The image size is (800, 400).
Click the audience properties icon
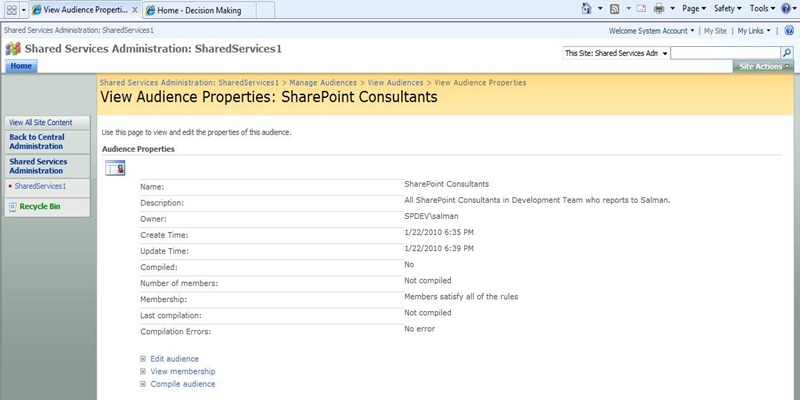tap(115, 168)
